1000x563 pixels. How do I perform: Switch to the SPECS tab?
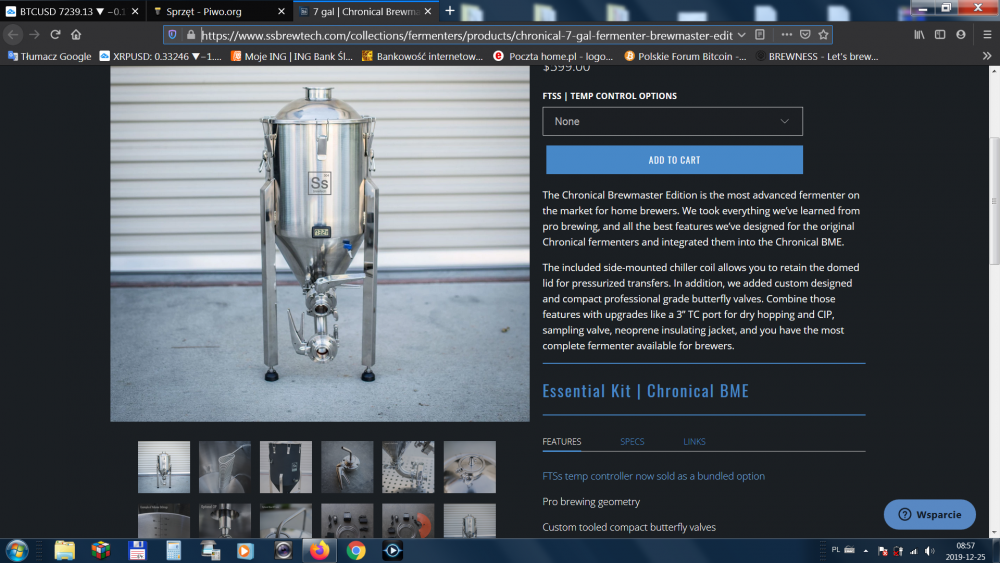632,442
